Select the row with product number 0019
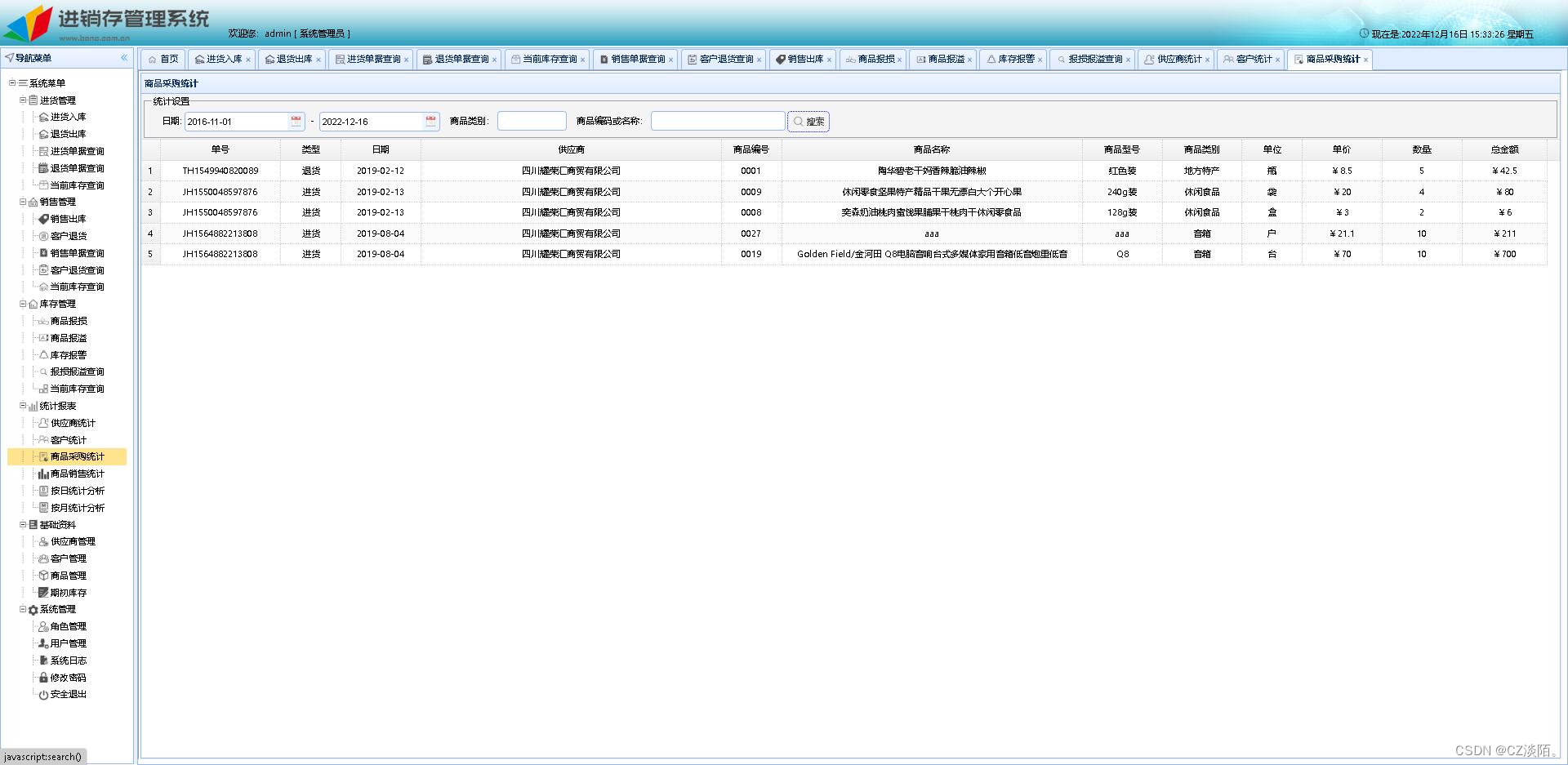 pyautogui.click(x=844, y=254)
